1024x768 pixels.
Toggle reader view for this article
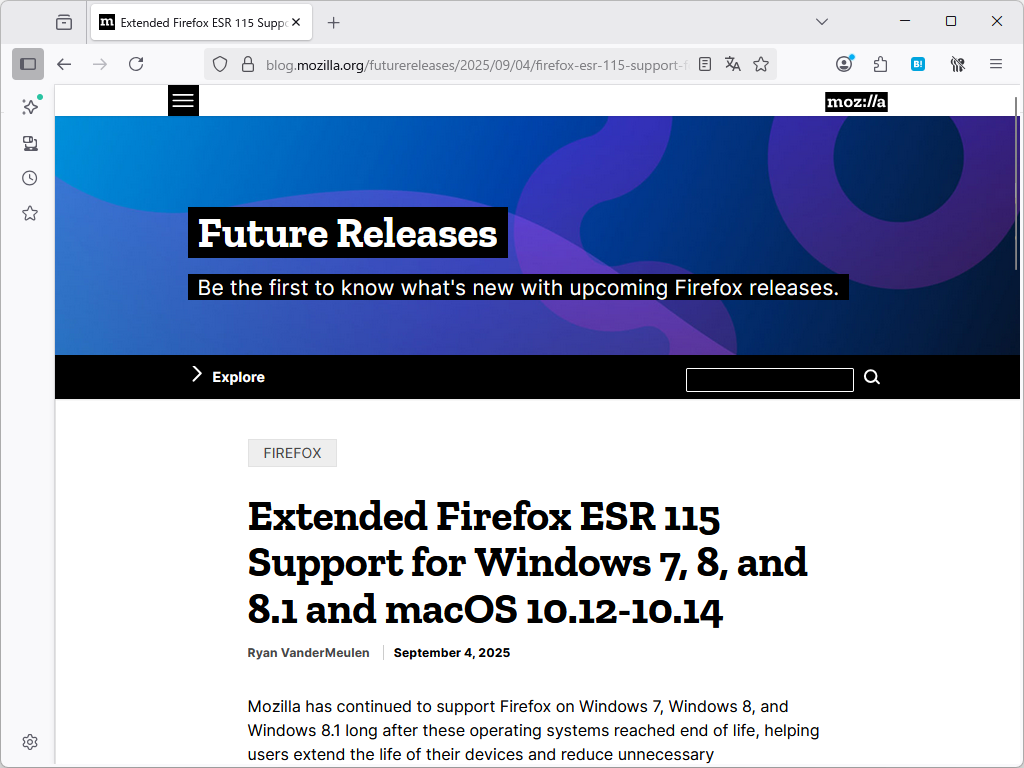click(705, 63)
